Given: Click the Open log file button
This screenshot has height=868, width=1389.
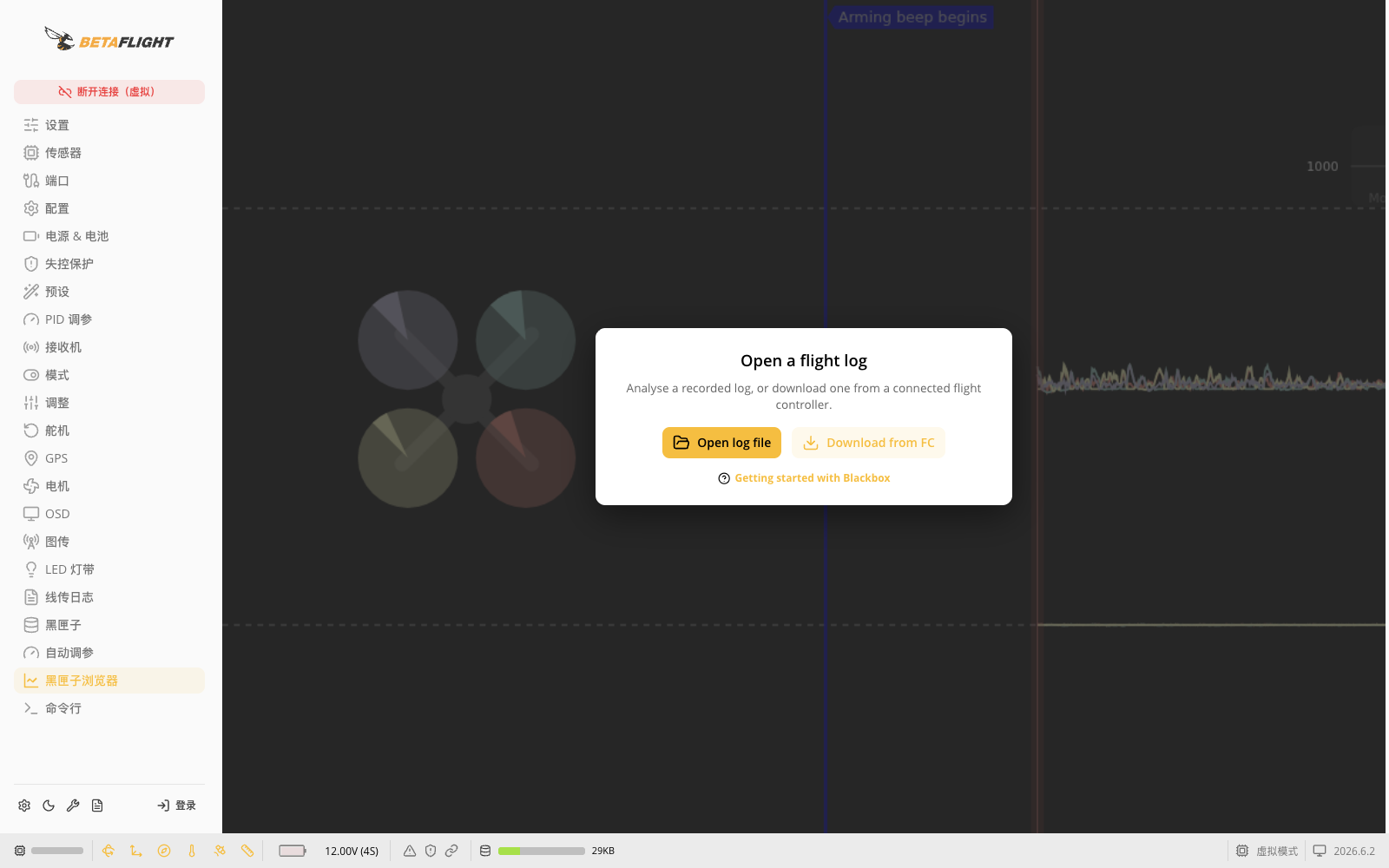Looking at the screenshot, I should (x=721, y=443).
